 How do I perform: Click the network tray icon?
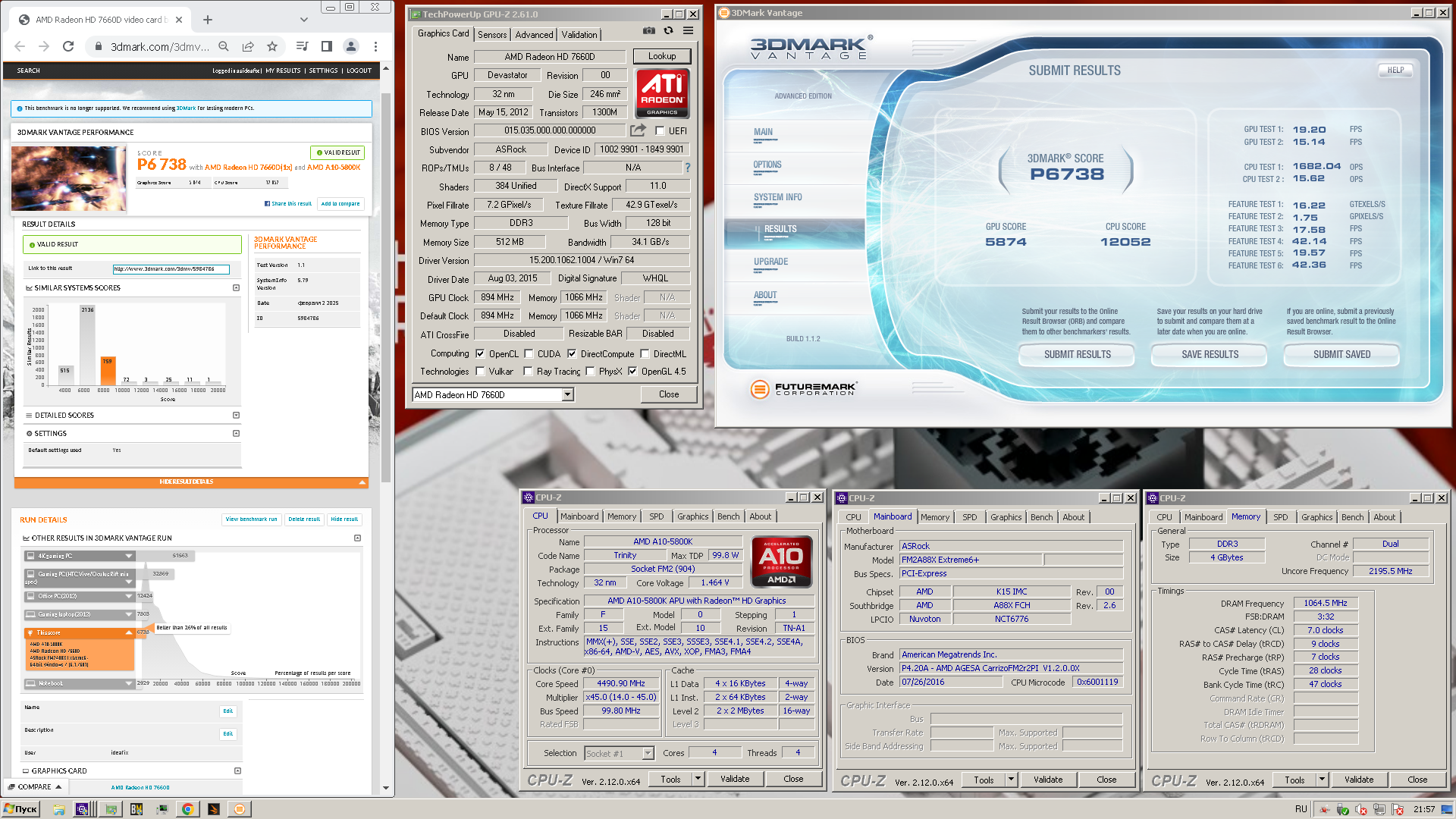(1379, 810)
